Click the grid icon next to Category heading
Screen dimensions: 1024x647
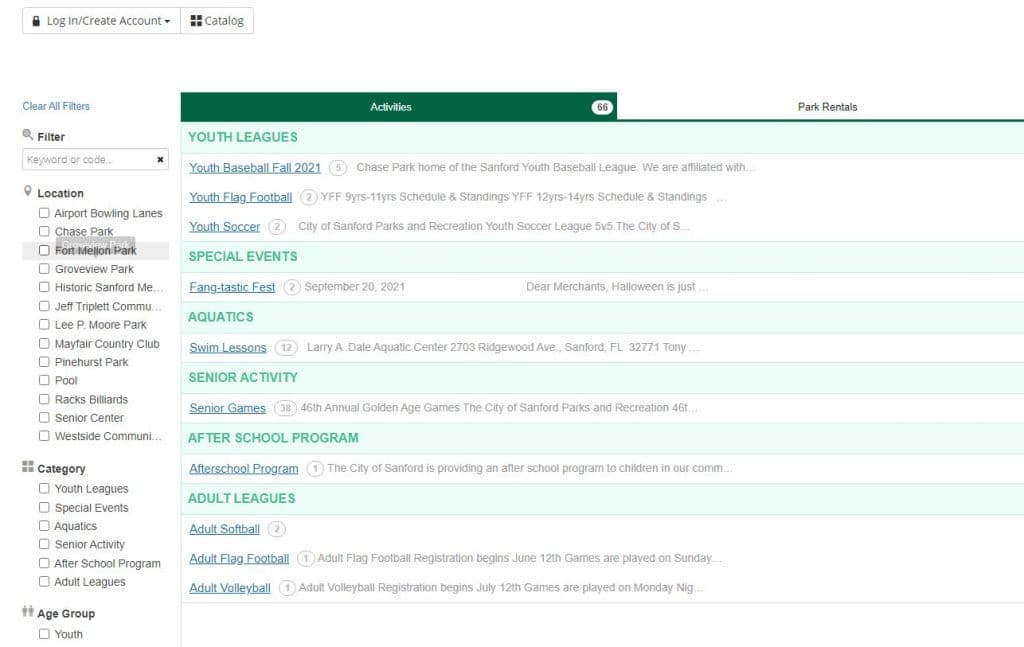(x=27, y=468)
